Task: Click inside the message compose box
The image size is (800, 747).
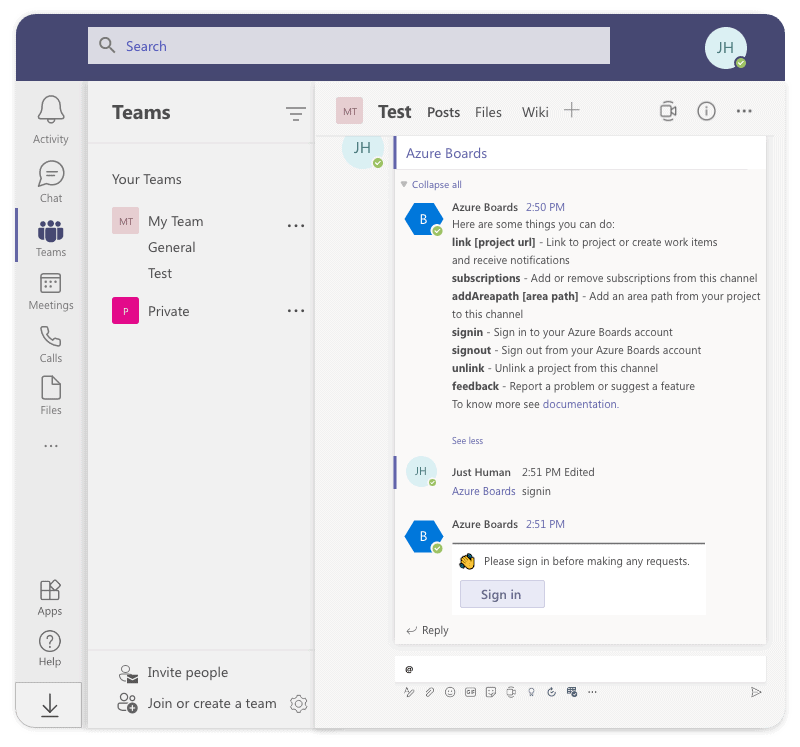Action: click(x=580, y=668)
